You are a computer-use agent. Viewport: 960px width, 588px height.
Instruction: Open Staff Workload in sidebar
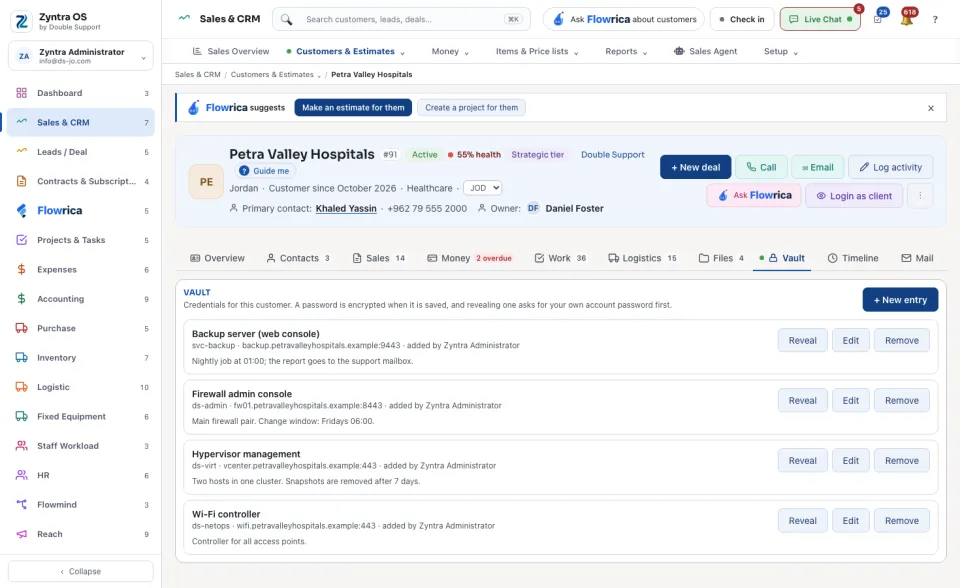[81, 446]
